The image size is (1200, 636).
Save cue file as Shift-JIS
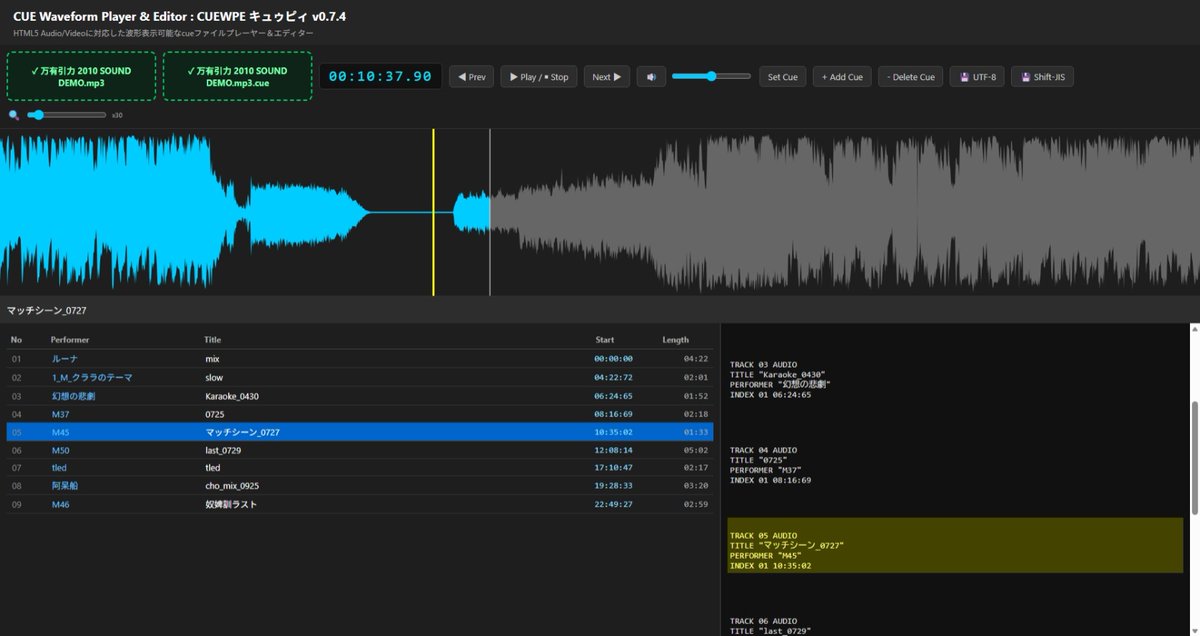click(x=1042, y=77)
